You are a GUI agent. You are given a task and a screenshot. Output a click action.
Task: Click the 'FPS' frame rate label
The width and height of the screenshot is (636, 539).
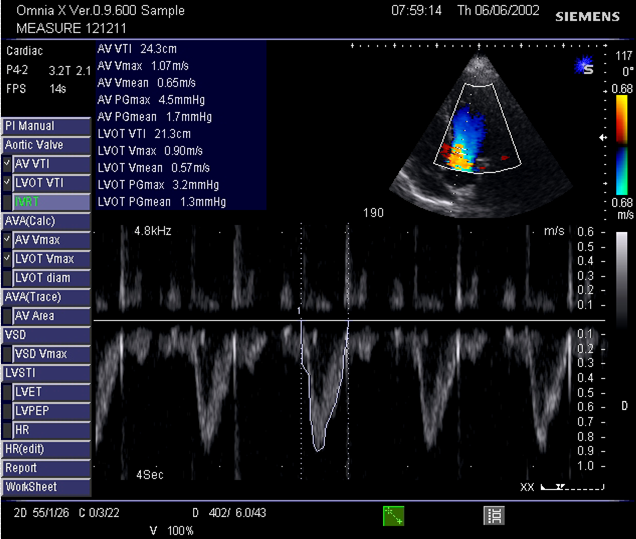(16, 89)
